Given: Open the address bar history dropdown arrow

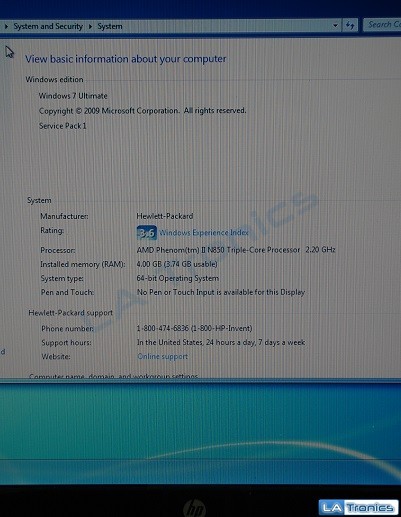Looking at the screenshot, I should tap(335, 25).
